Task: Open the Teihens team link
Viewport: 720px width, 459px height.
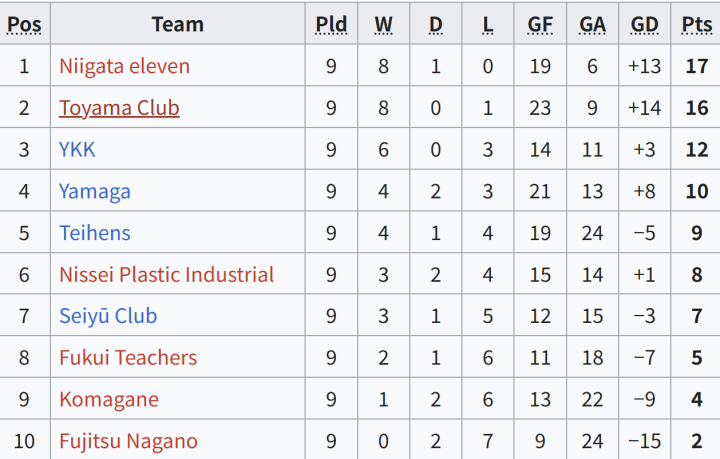Action: 95,233
